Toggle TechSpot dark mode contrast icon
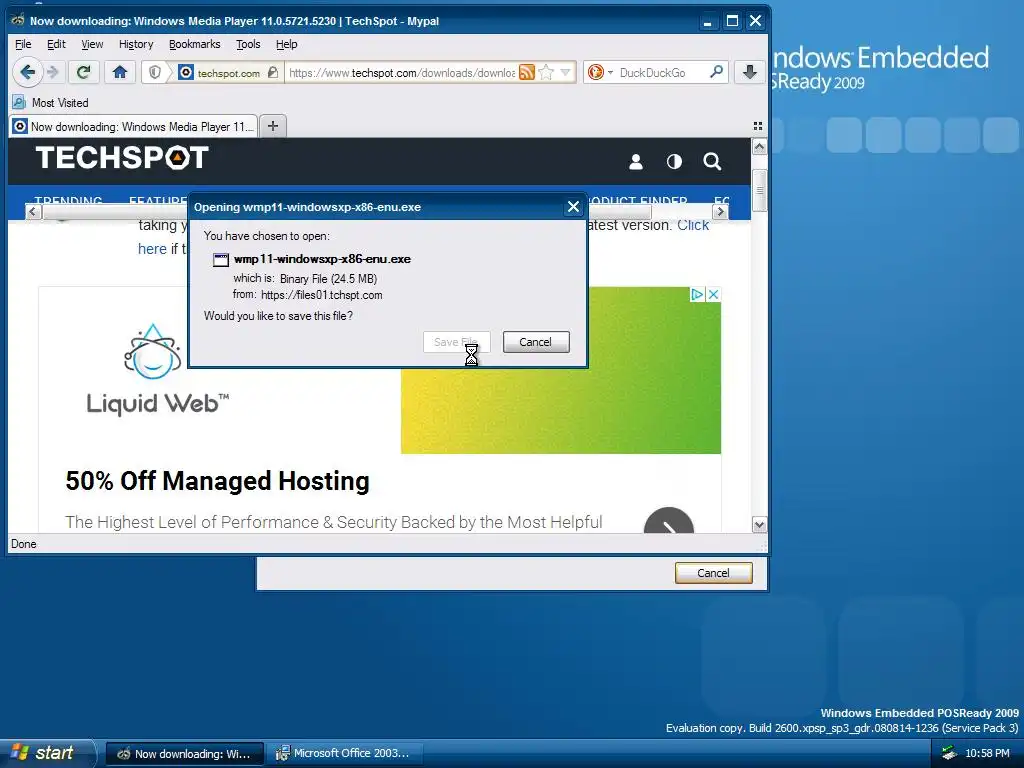The height and width of the screenshot is (768, 1024). point(674,161)
